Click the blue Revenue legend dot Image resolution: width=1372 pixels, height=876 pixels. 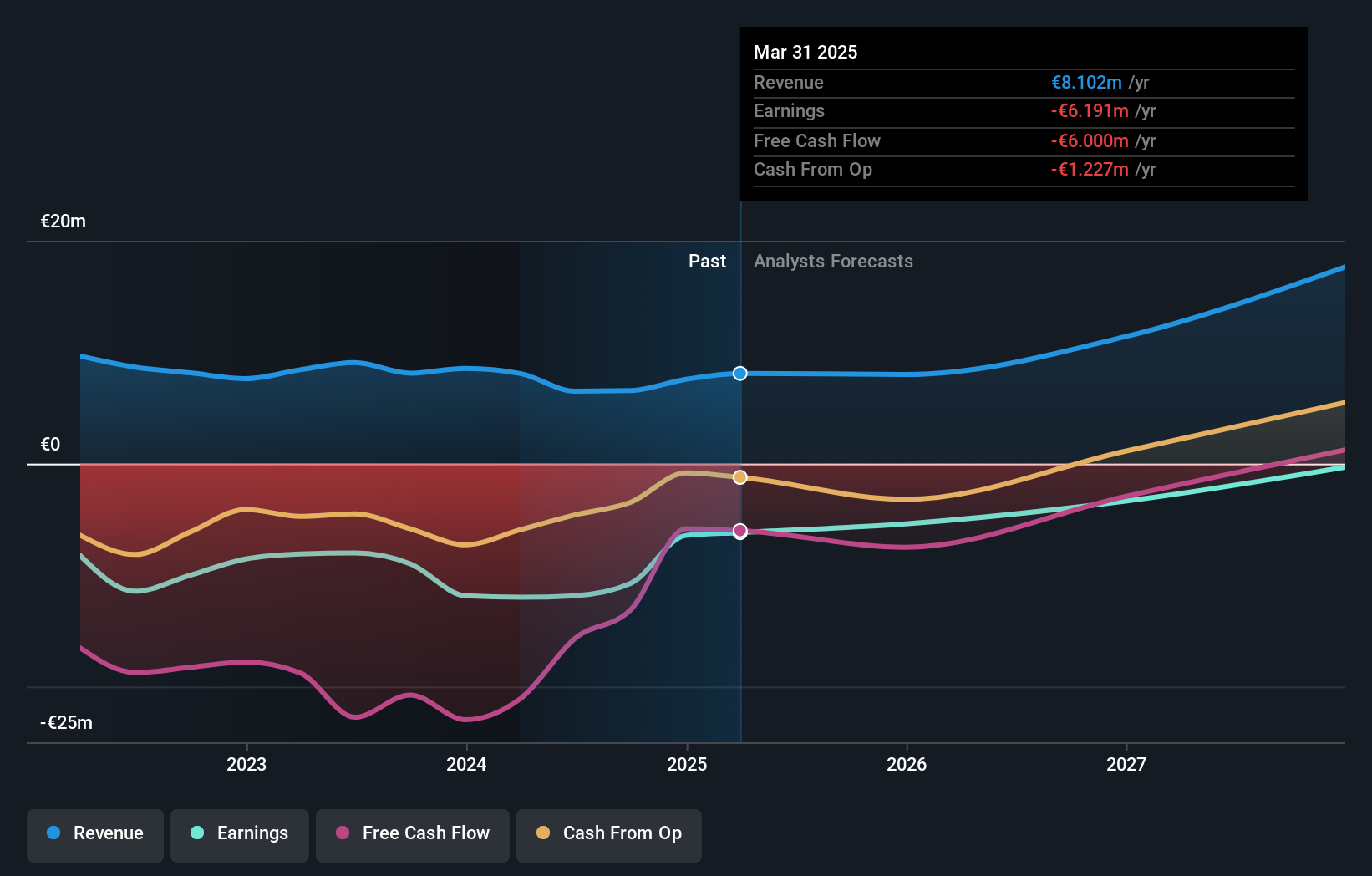(53, 833)
